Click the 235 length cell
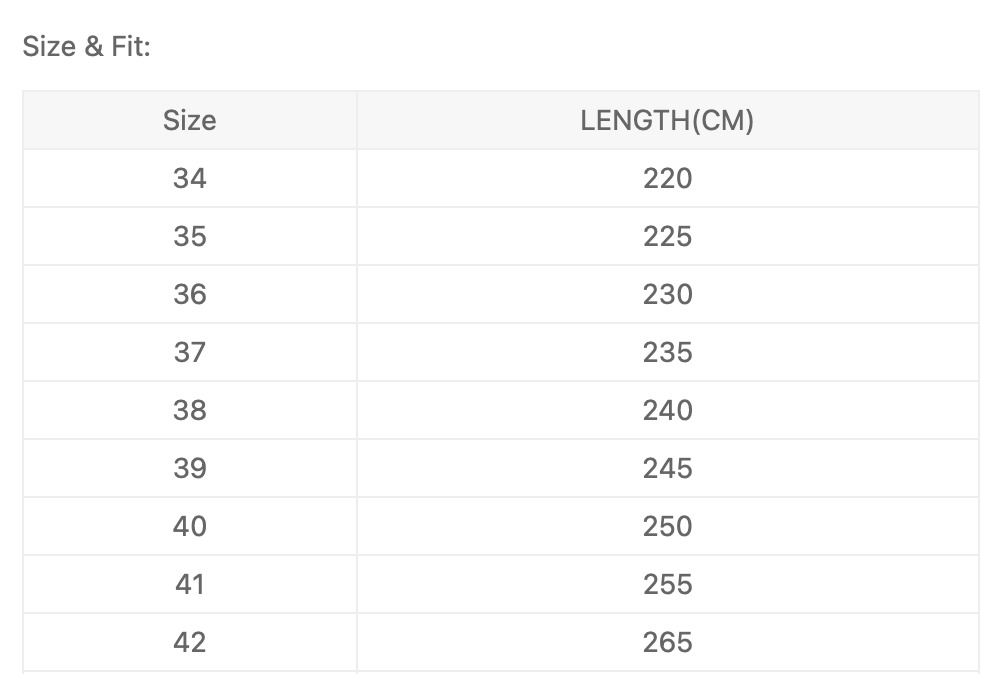The image size is (994, 674). click(x=667, y=352)
